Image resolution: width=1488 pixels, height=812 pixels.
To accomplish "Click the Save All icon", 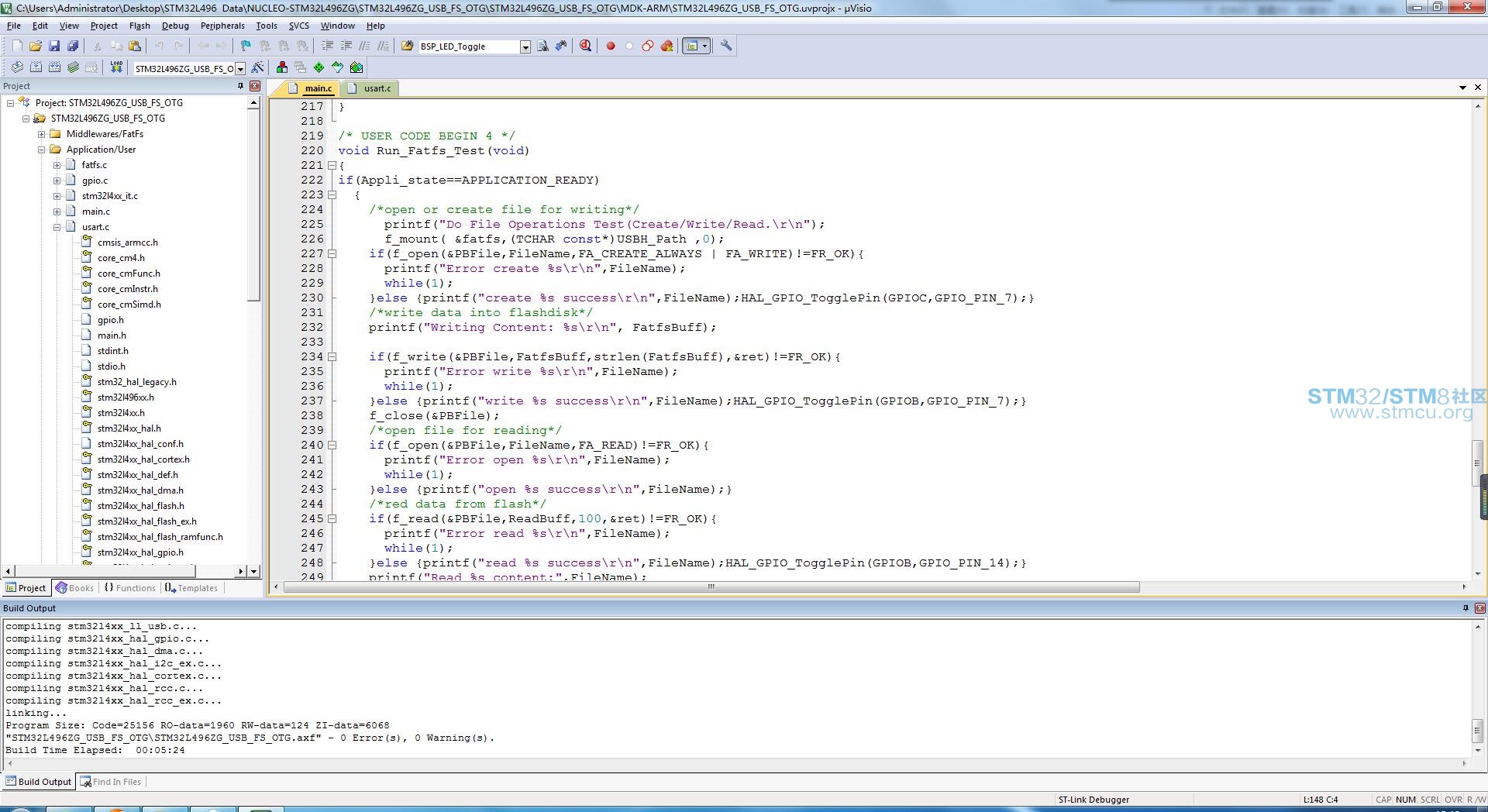I will click(73, 46).
